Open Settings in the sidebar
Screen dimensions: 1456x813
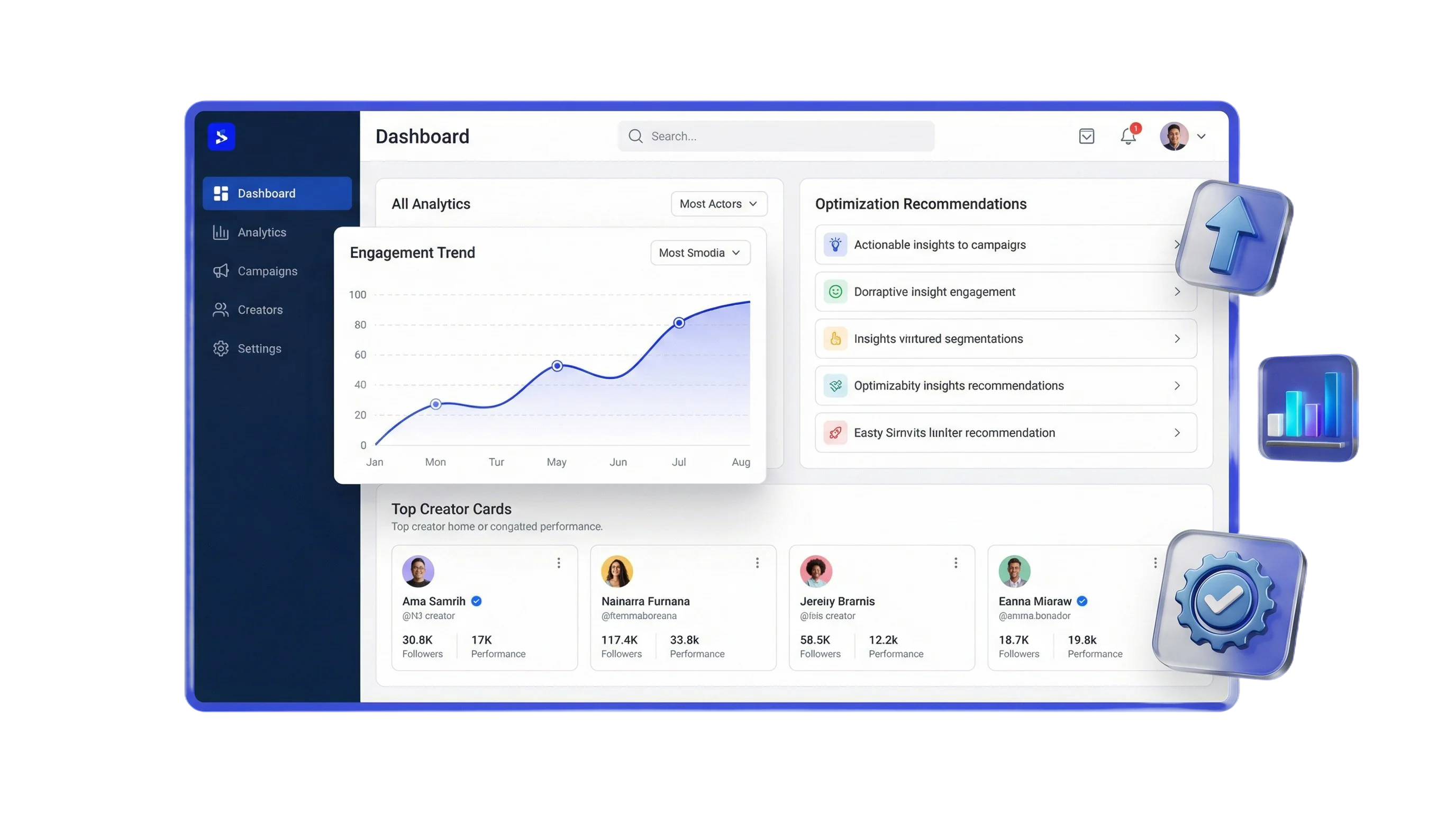coord(259,349)
